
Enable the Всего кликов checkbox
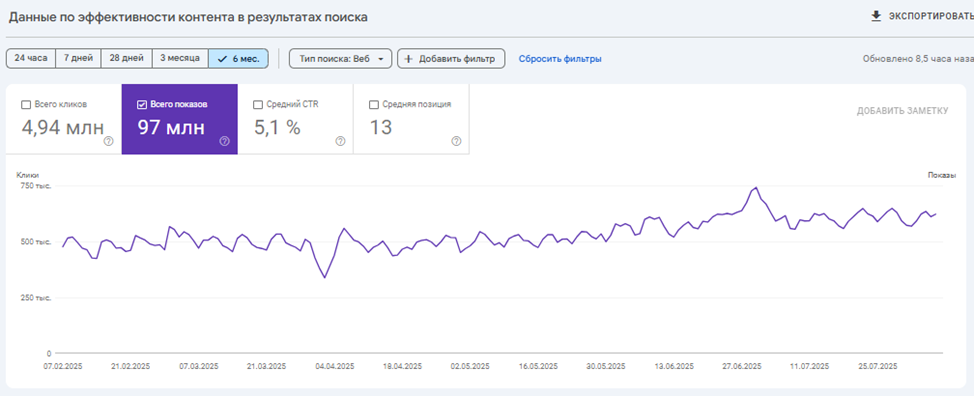[x=25, y=105]
